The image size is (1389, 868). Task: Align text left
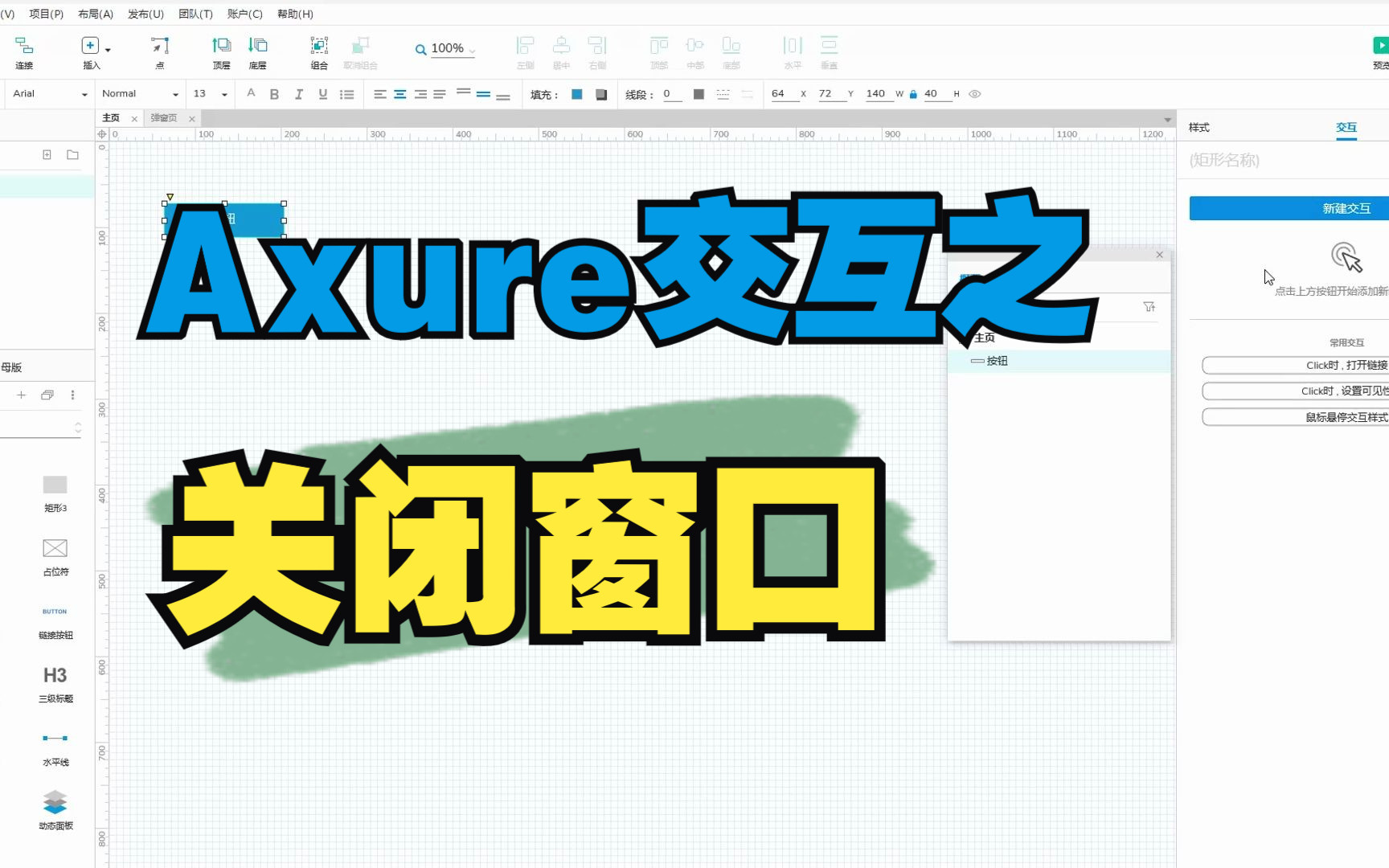tap(380, 94)
